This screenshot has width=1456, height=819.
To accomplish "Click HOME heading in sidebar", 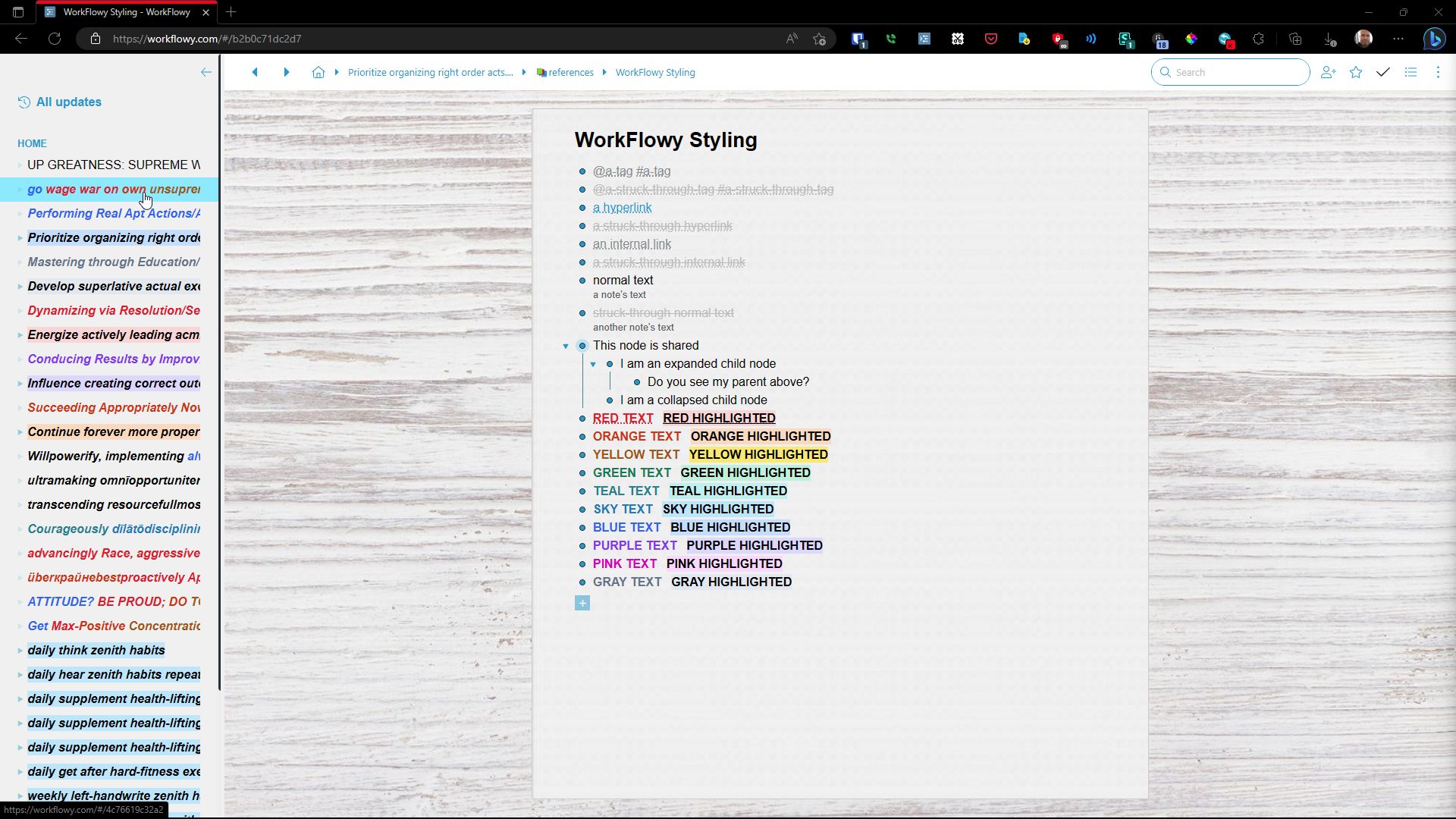I will click(32, 143).
